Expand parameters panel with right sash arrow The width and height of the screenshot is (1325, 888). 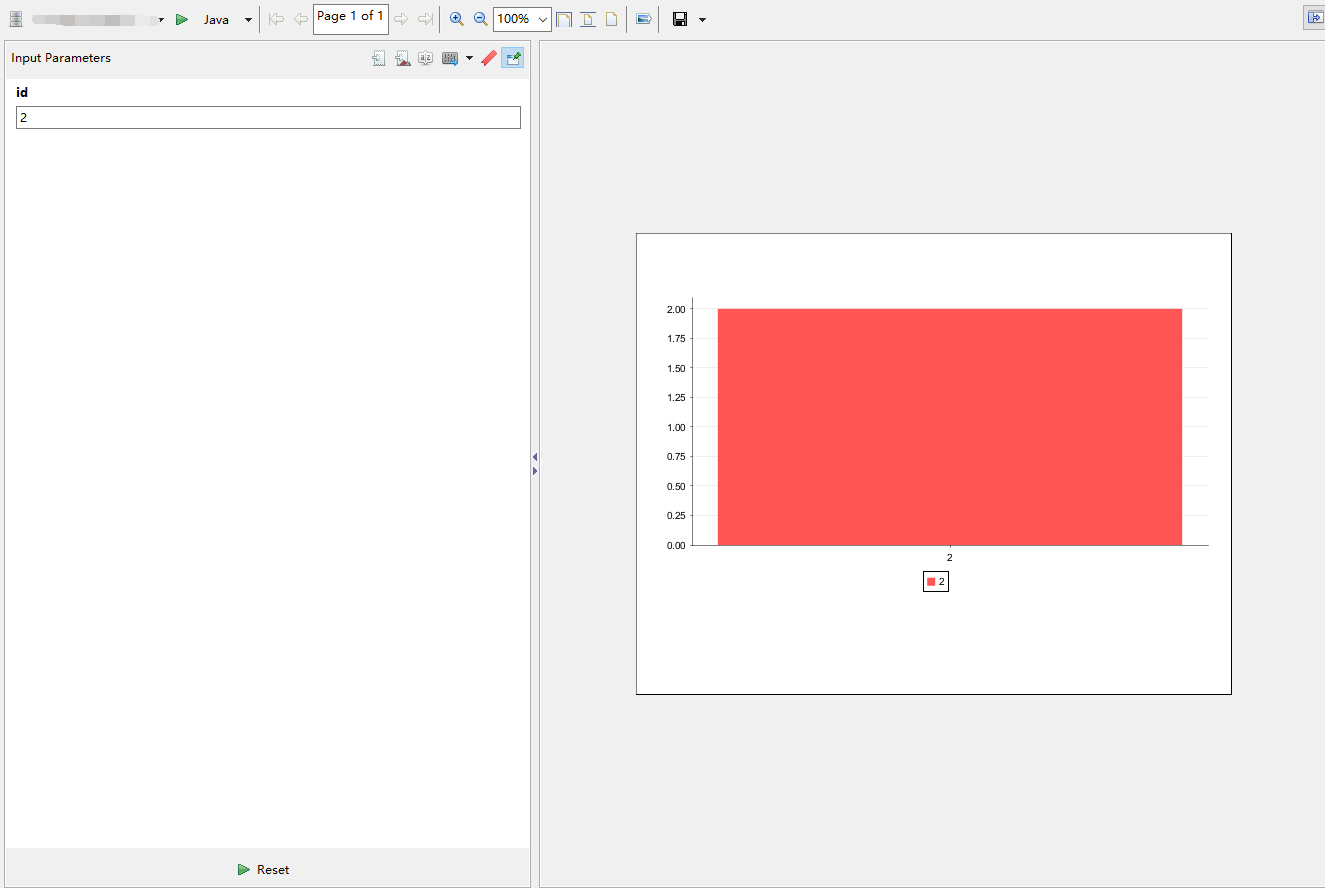click(535, 471)
